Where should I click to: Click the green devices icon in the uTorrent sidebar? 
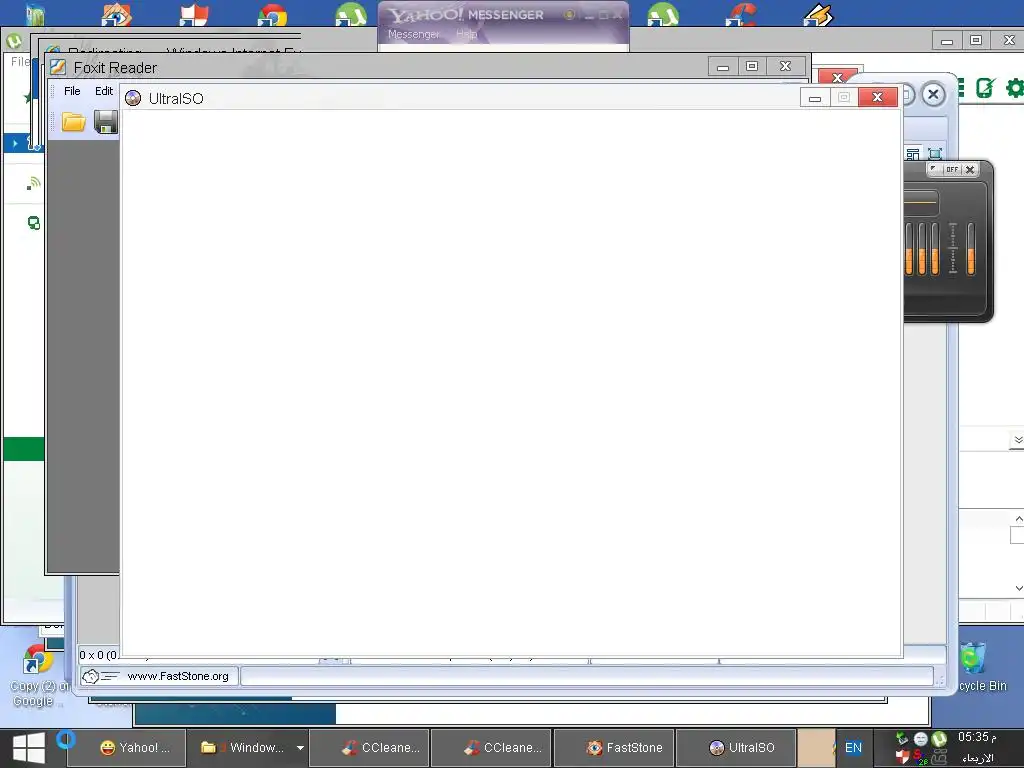[x=33, y=223]
